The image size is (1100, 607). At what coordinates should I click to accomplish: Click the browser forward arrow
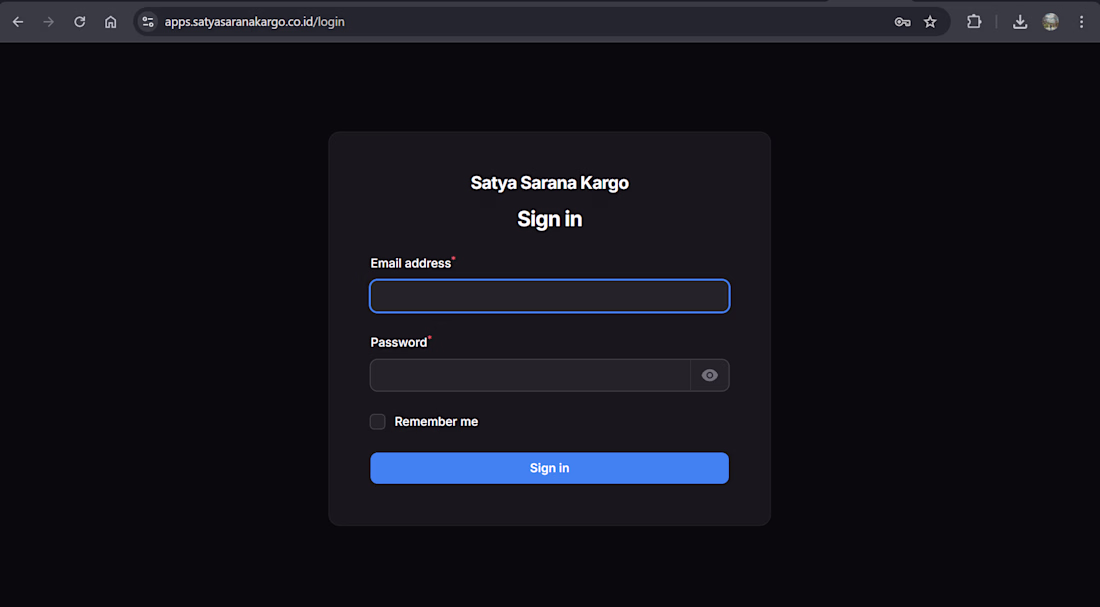click(x=48, y=22)
